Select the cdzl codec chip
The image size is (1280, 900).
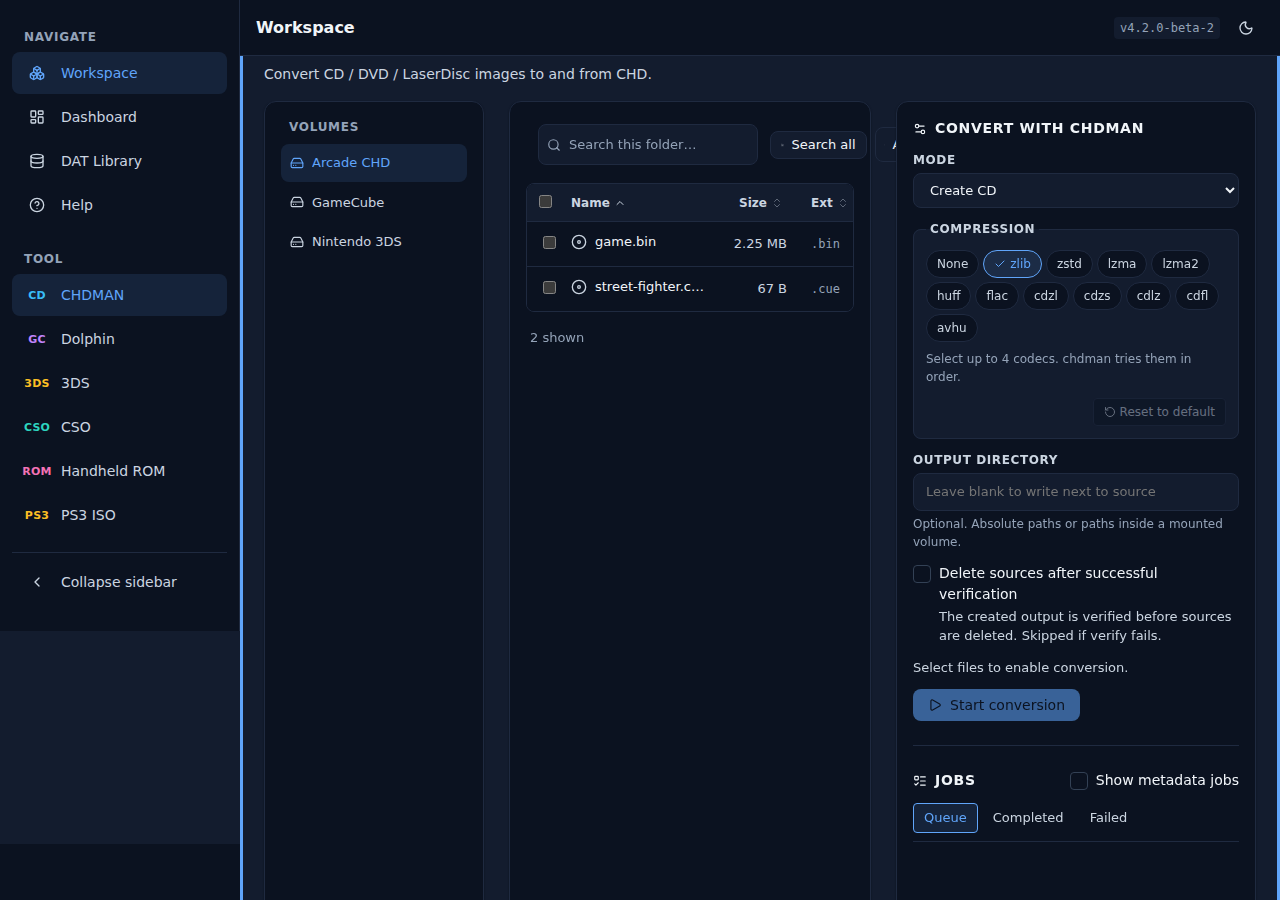pos(1046,296)
